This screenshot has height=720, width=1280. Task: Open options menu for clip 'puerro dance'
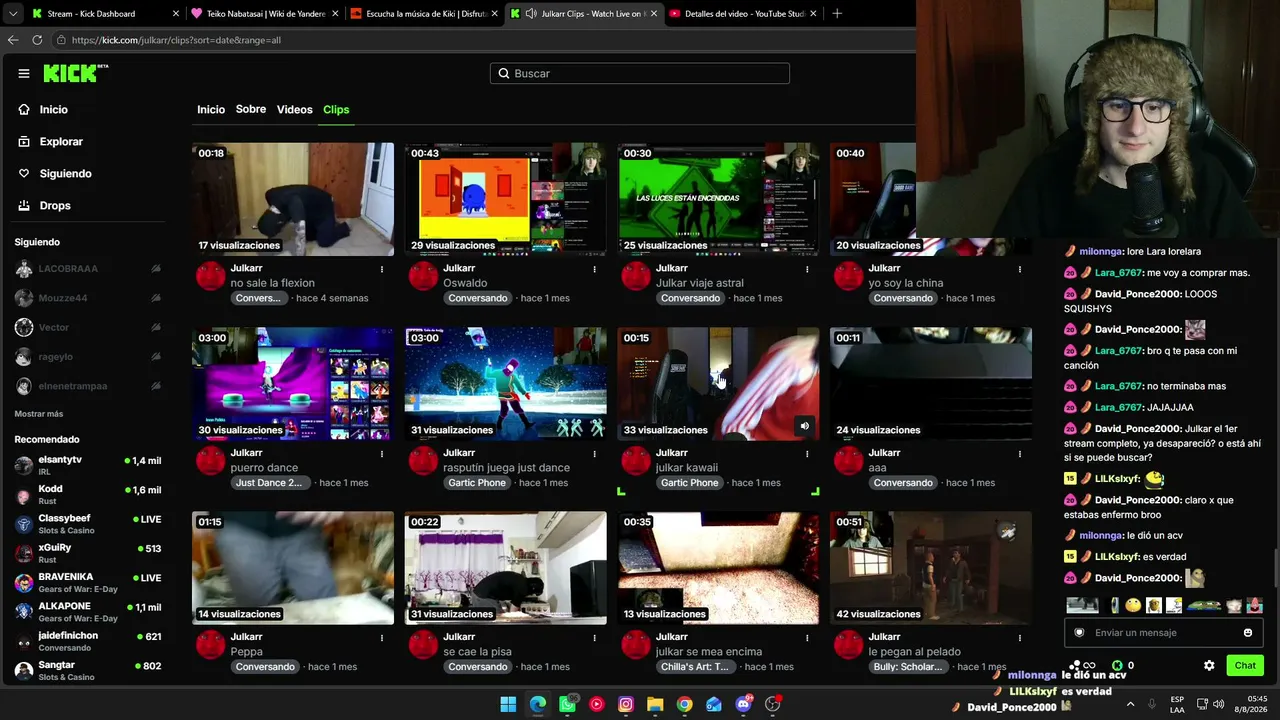coord(381,454)
